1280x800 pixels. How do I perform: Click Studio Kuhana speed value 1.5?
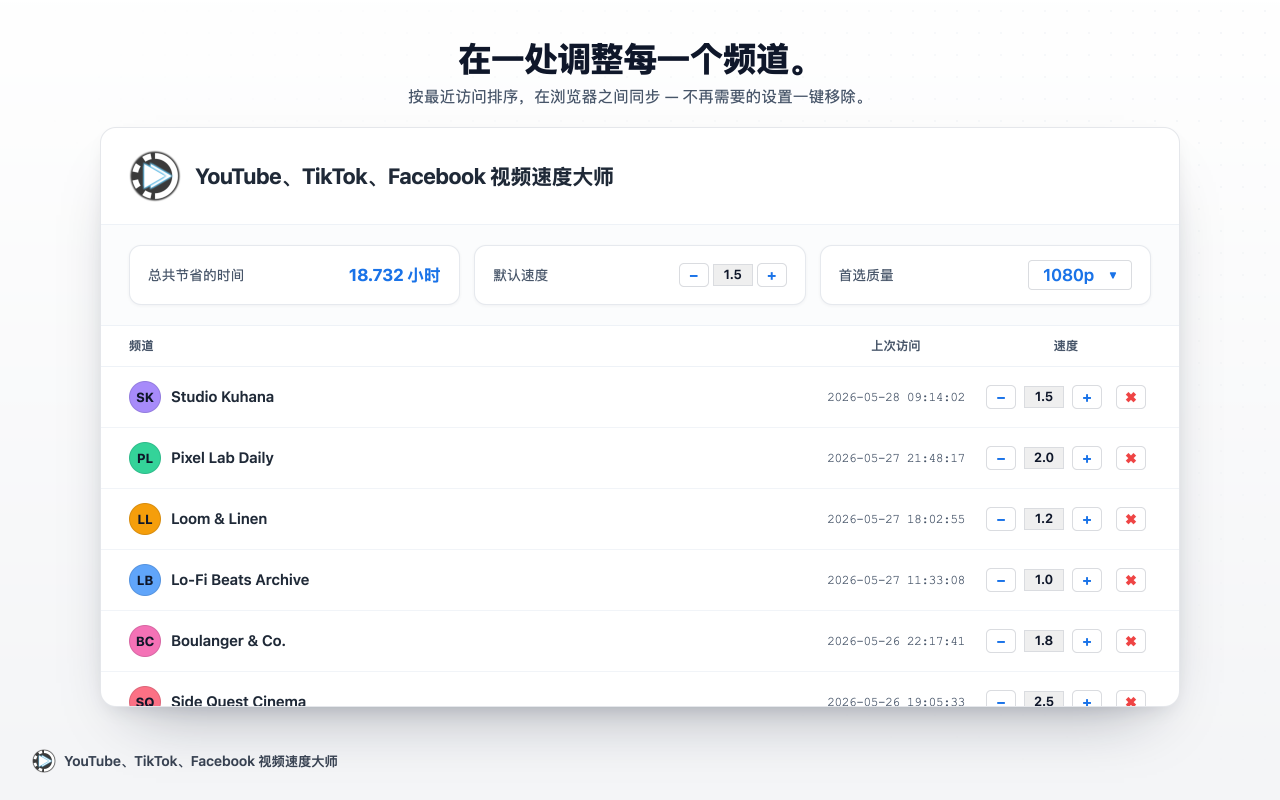[1044, 397]
